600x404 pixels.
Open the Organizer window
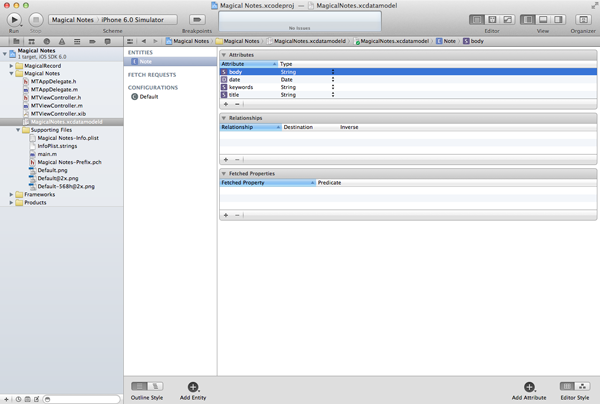(x=583, y=20)
